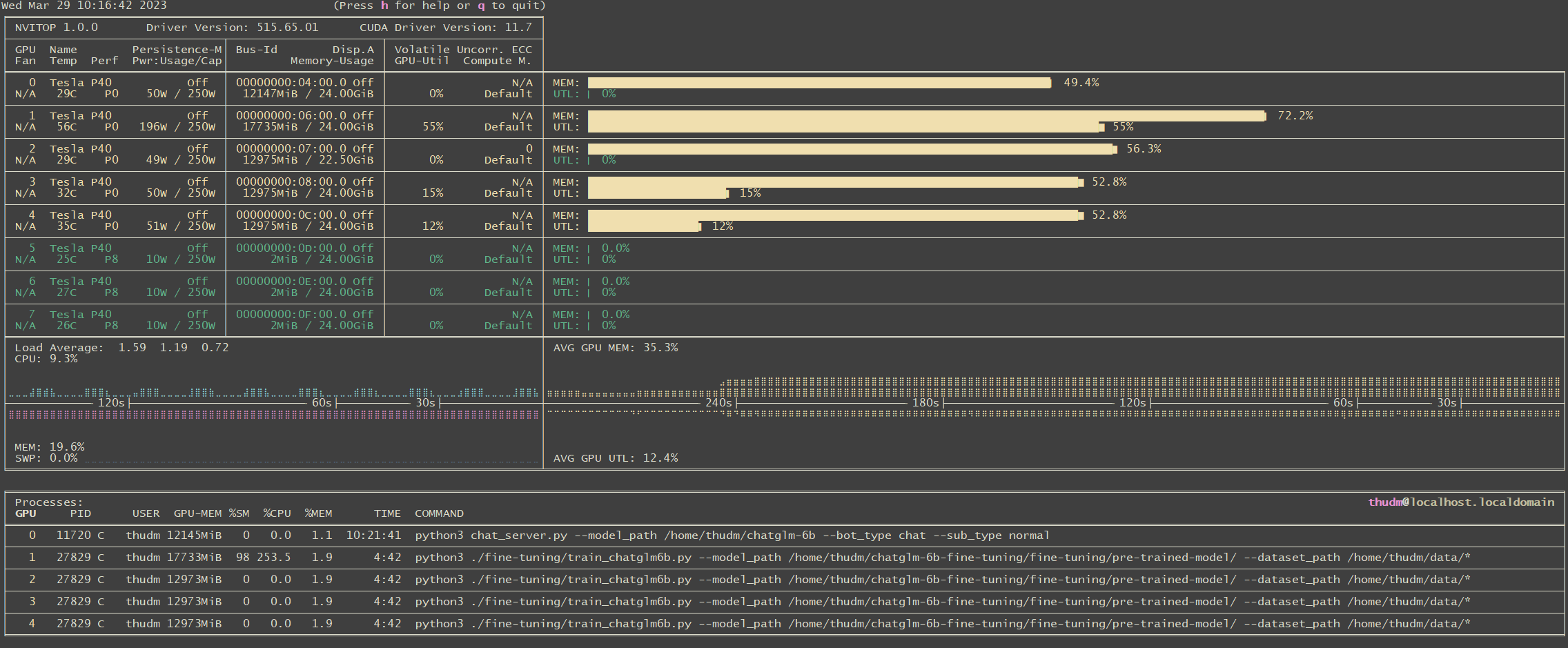Click GPU 3 memory bar at 52.8%
Screen dimensions: 1568x648
point(836,182)
